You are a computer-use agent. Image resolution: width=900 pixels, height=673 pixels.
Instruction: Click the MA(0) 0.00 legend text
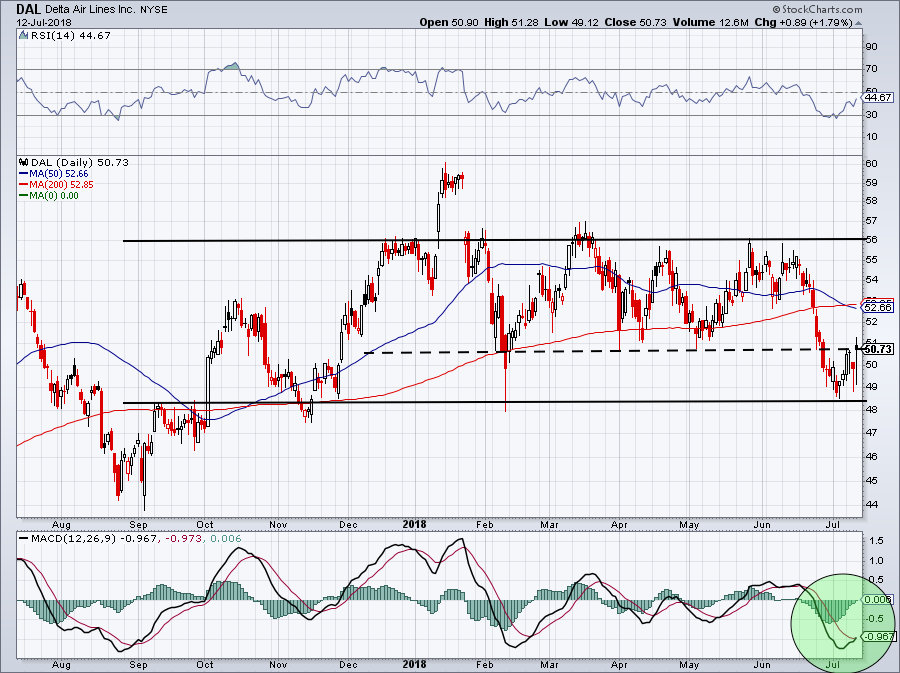coord(55,196)
